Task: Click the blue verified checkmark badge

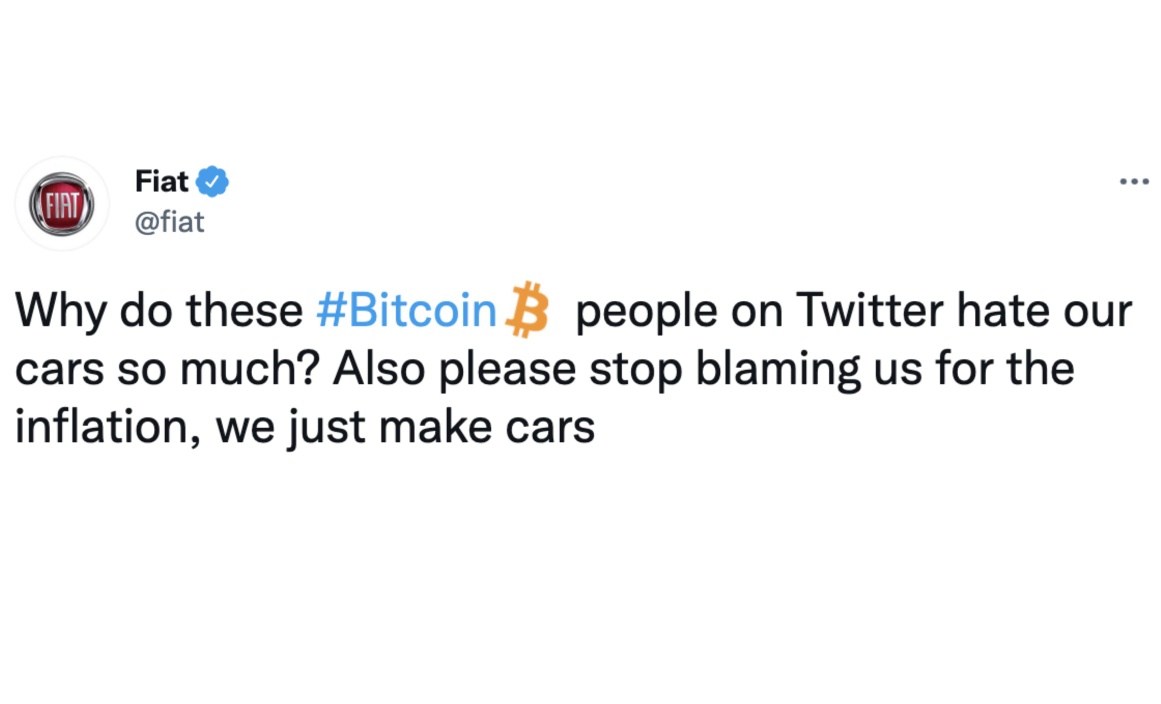Action: pyautogui.click(x=213, y=181)
